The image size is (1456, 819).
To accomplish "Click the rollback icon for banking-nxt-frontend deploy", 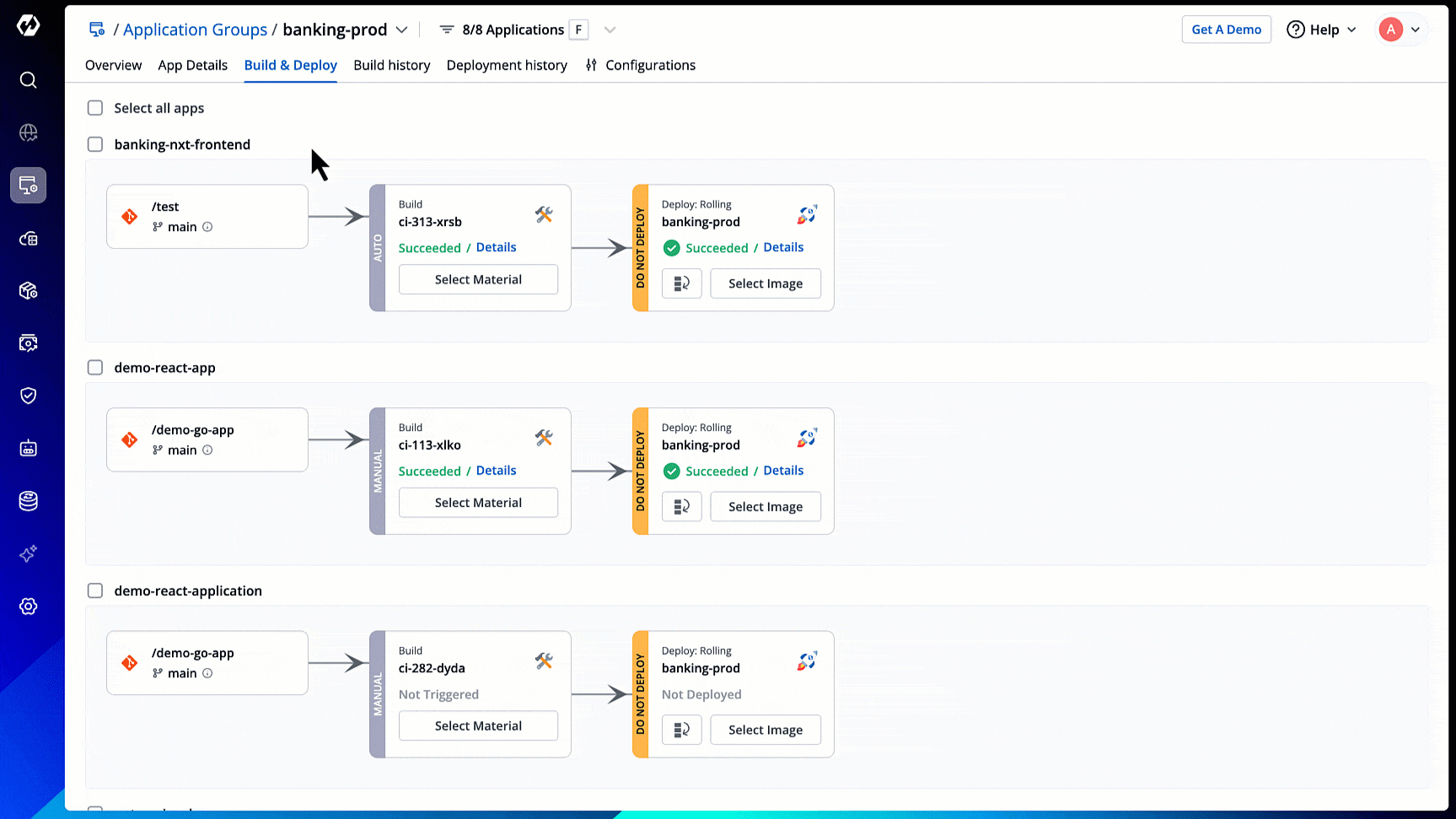I will (681, 283).
